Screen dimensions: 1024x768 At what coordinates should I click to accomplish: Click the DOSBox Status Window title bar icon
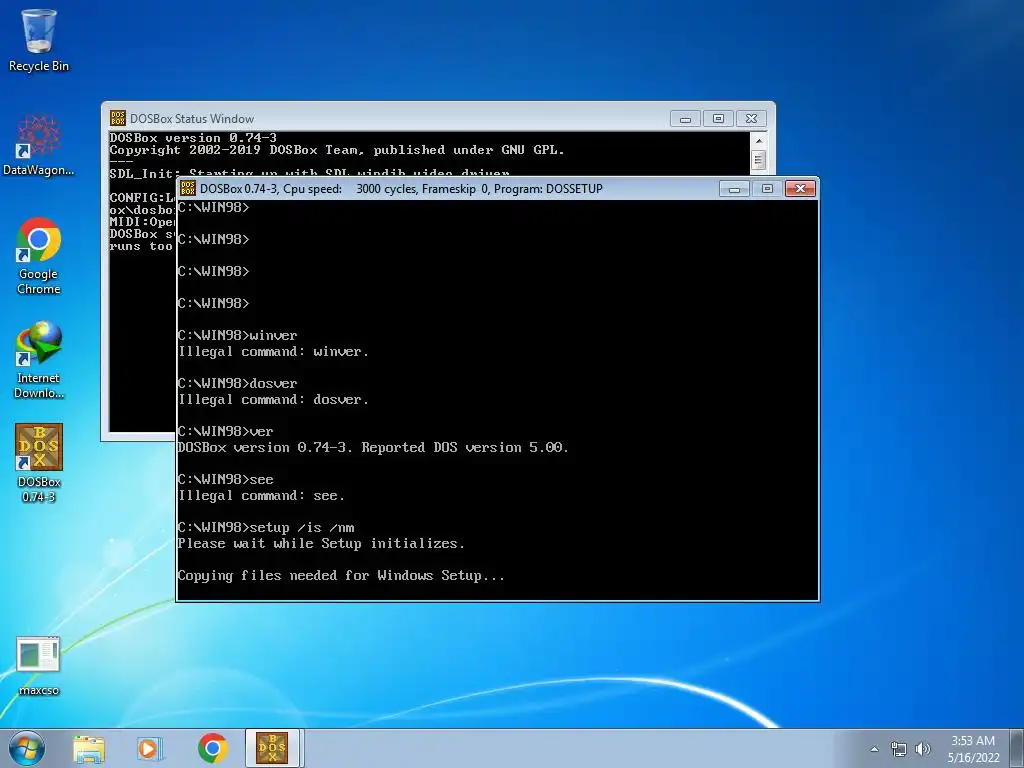[118, 118]
